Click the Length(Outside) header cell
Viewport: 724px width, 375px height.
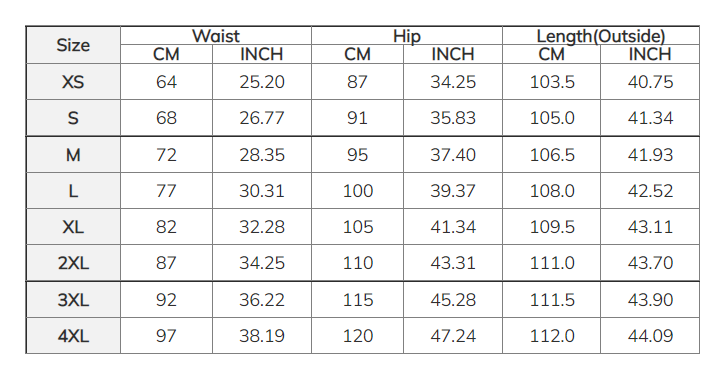[x=601, y=36]
